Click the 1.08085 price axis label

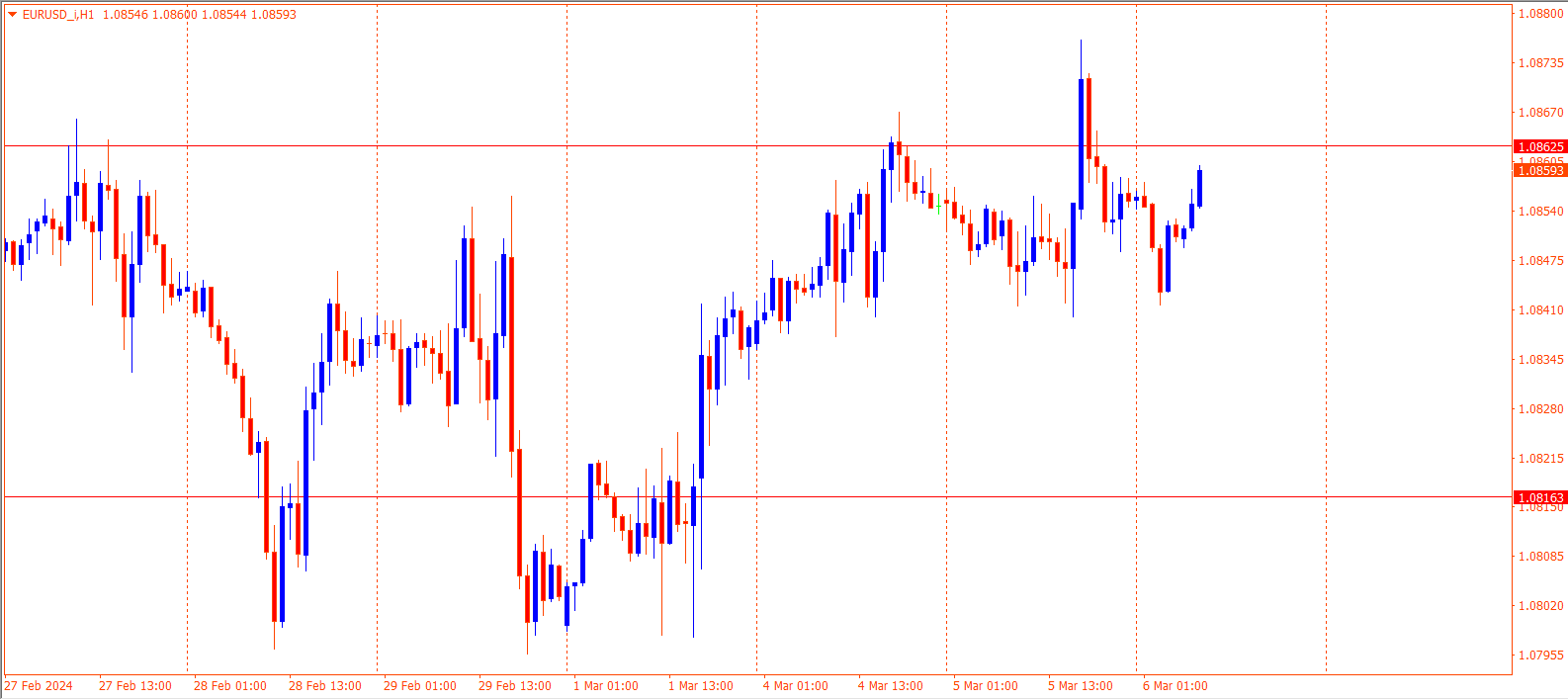pos(1541,557)
